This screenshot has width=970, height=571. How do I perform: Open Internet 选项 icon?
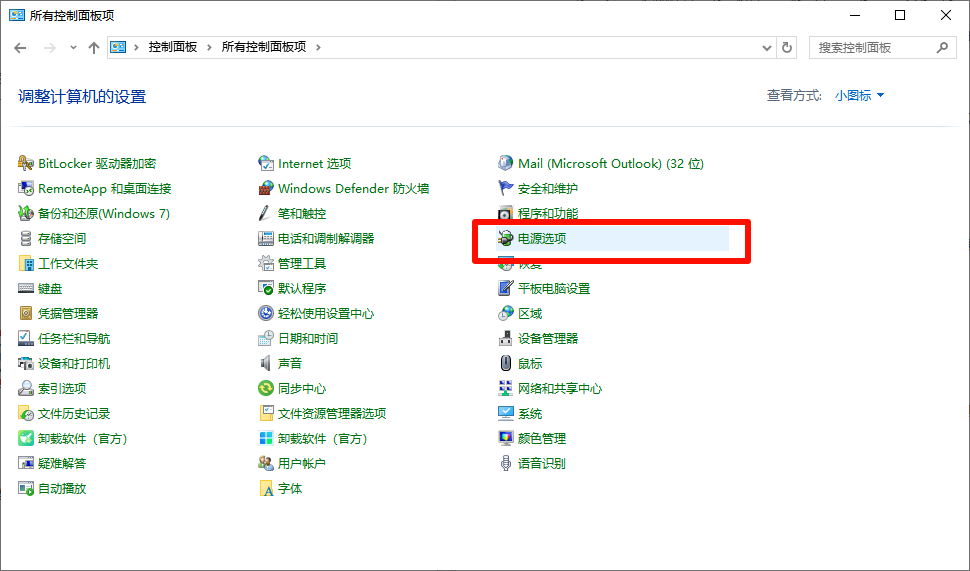coord(265,163)
